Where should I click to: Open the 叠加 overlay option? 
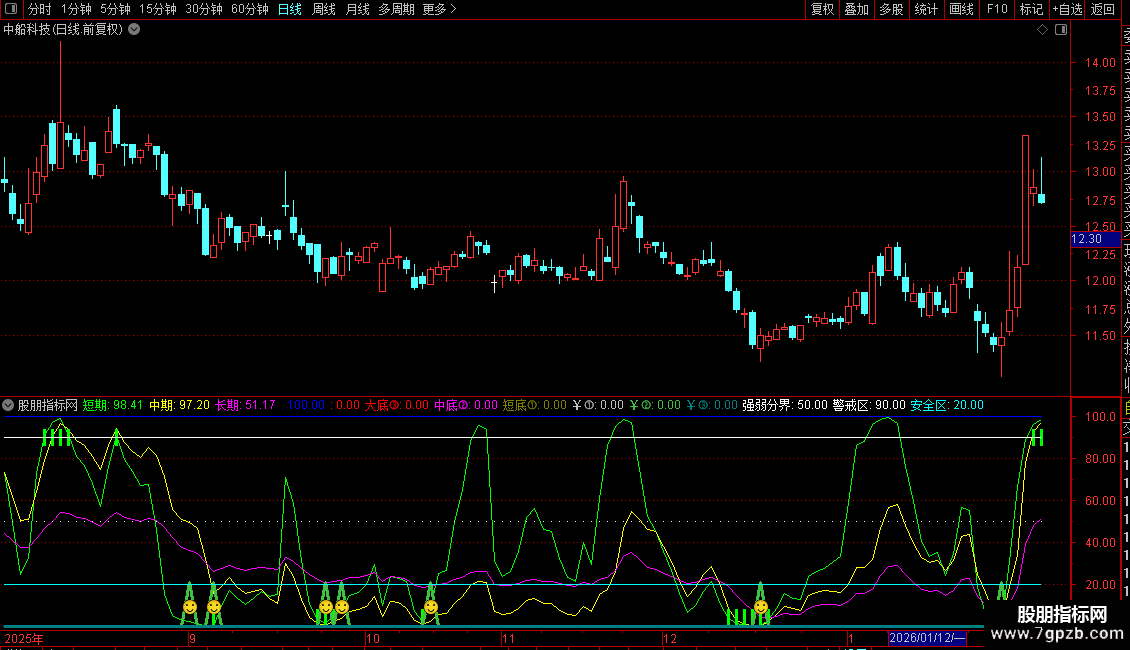click(856, 9)
